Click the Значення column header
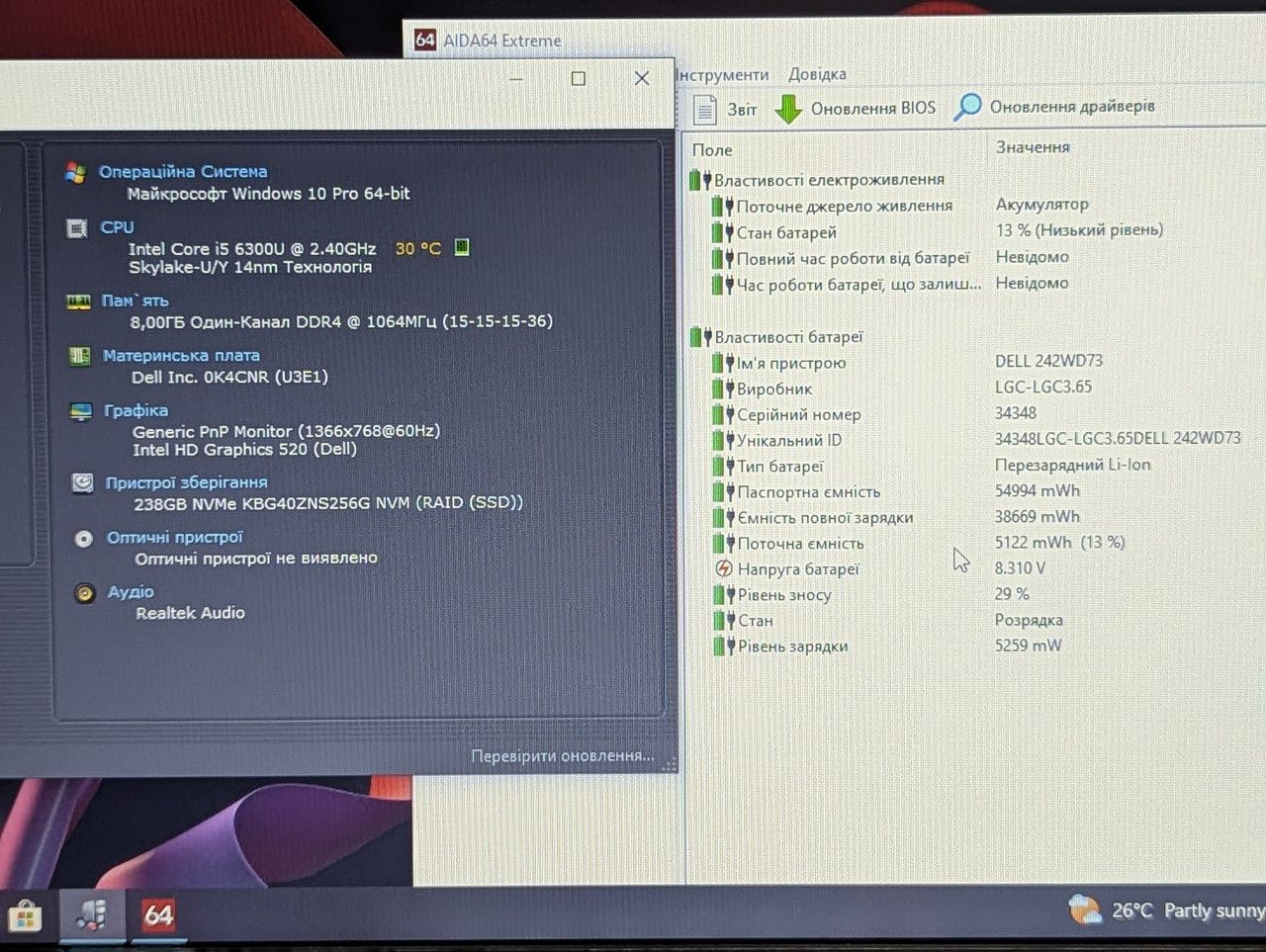 coord(1033,147)
